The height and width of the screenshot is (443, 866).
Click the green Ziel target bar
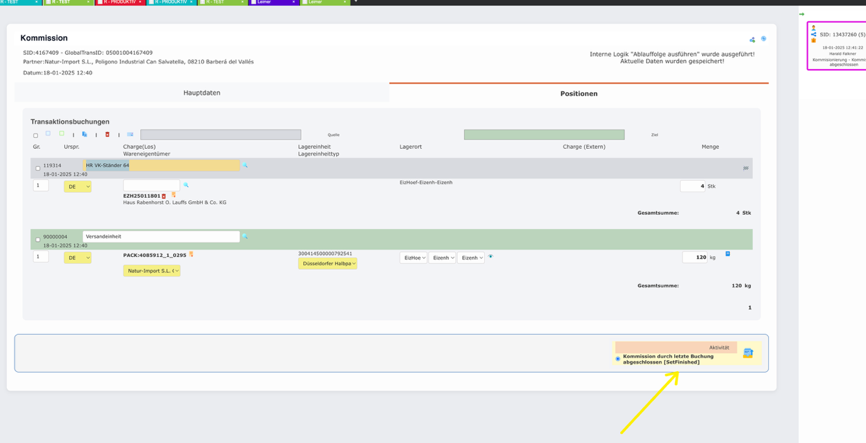click(x=544, y=134)
